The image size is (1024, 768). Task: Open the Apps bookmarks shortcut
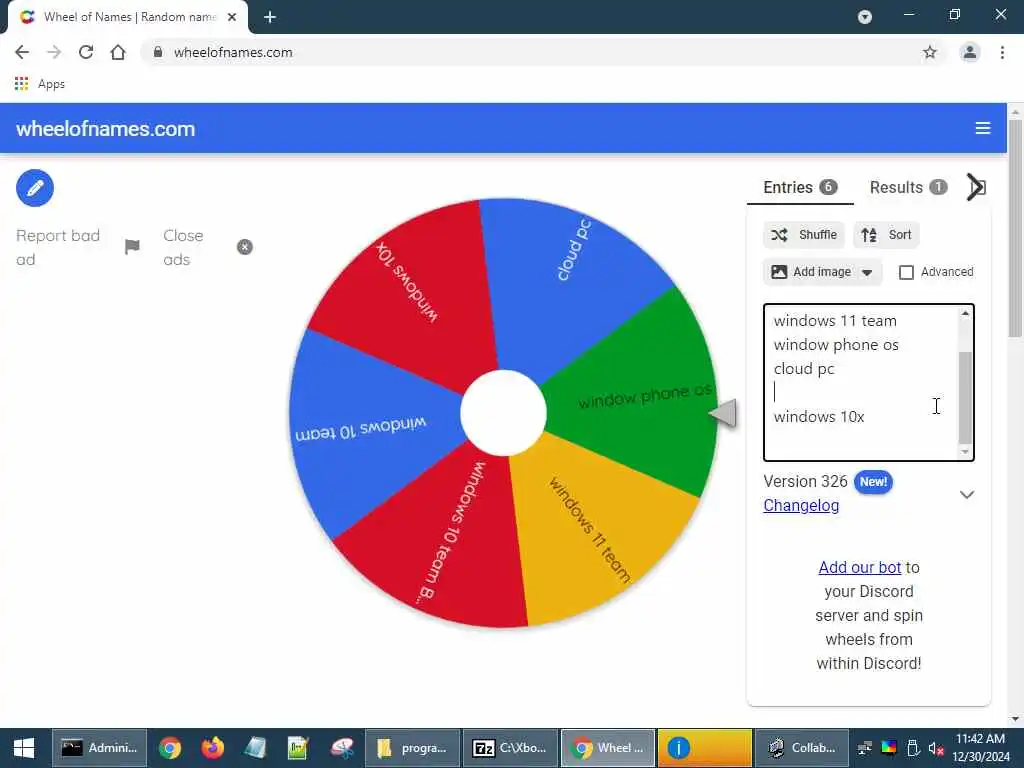click(40, 84)
